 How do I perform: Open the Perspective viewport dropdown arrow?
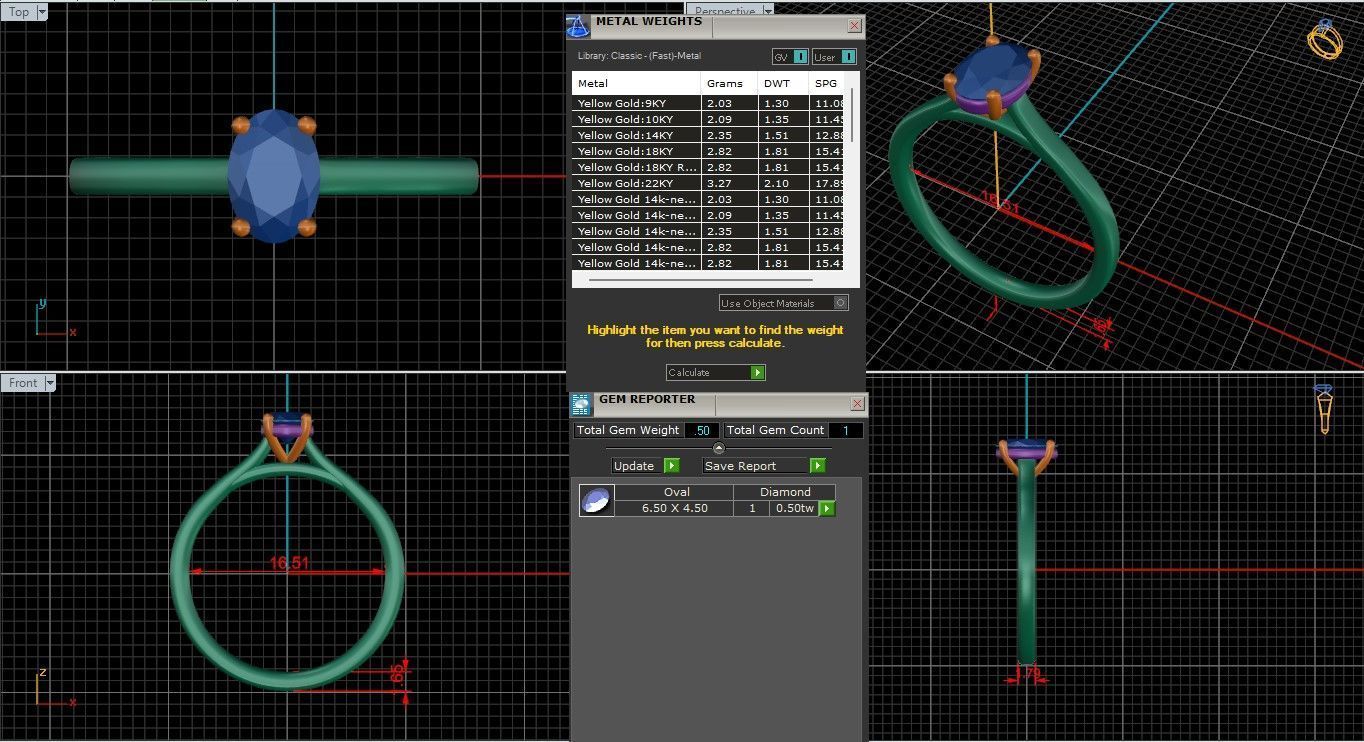coord(768,11)
